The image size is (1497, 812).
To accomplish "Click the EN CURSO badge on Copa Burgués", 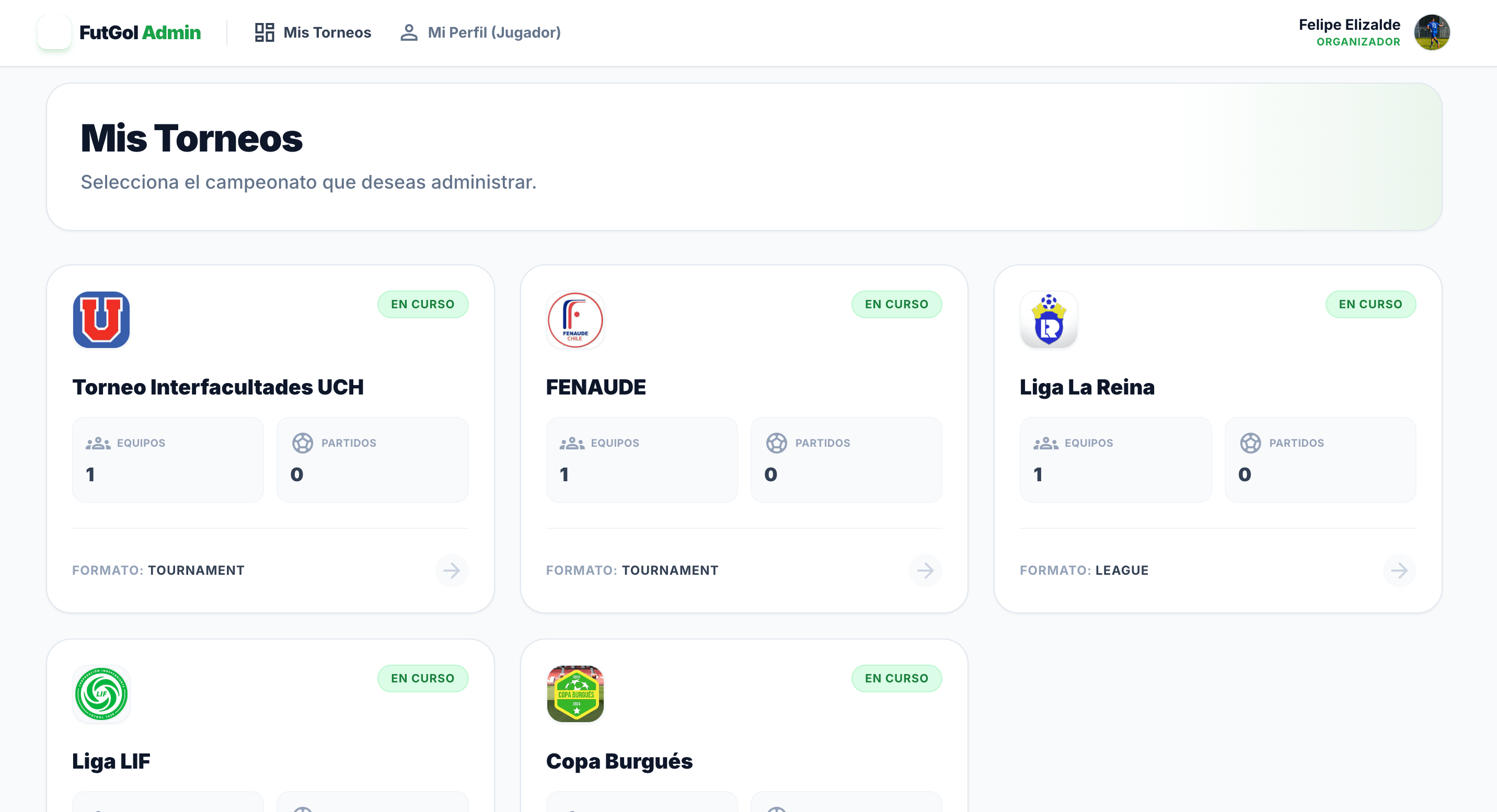I will (x=897, y=678).
